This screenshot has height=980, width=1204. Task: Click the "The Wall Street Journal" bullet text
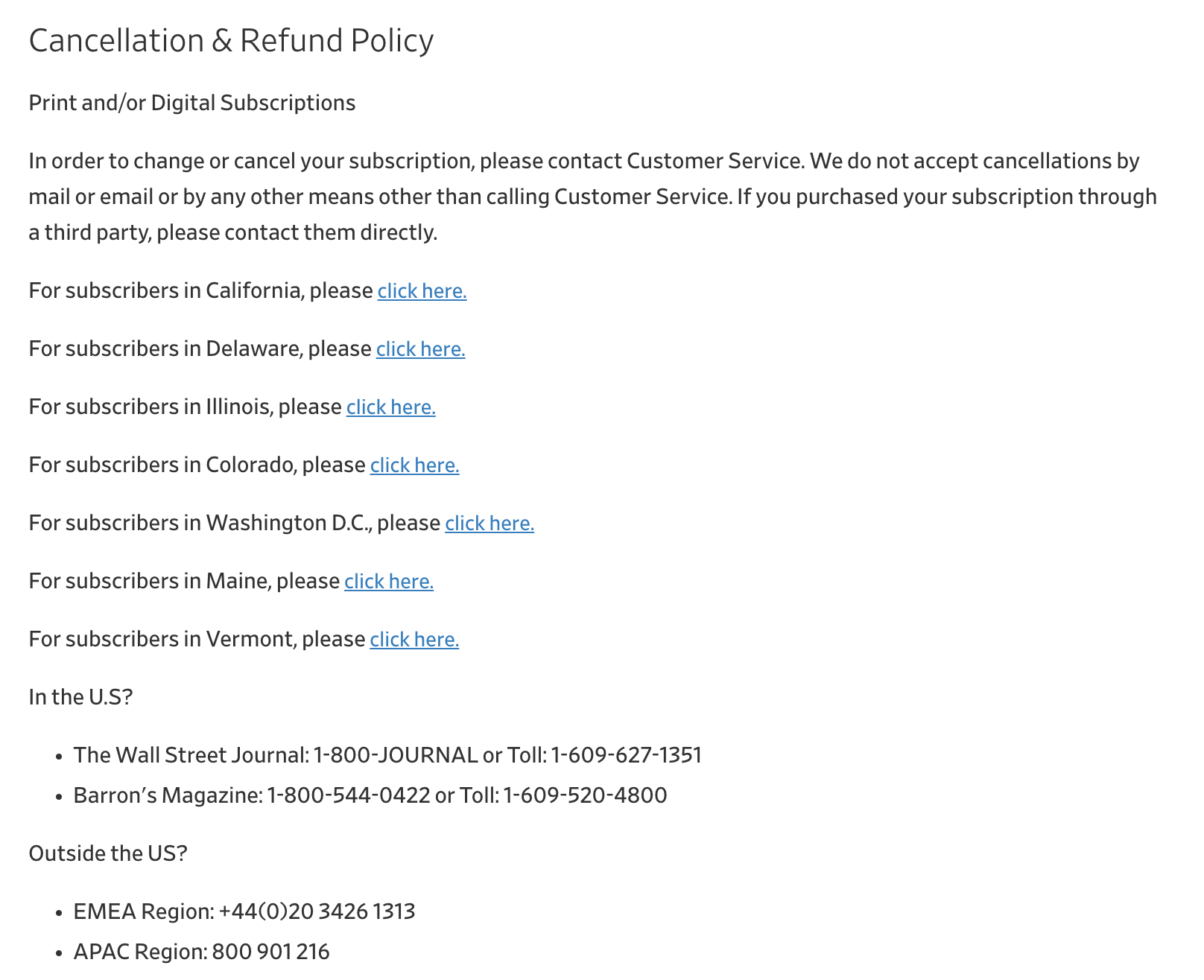point(191,755)
